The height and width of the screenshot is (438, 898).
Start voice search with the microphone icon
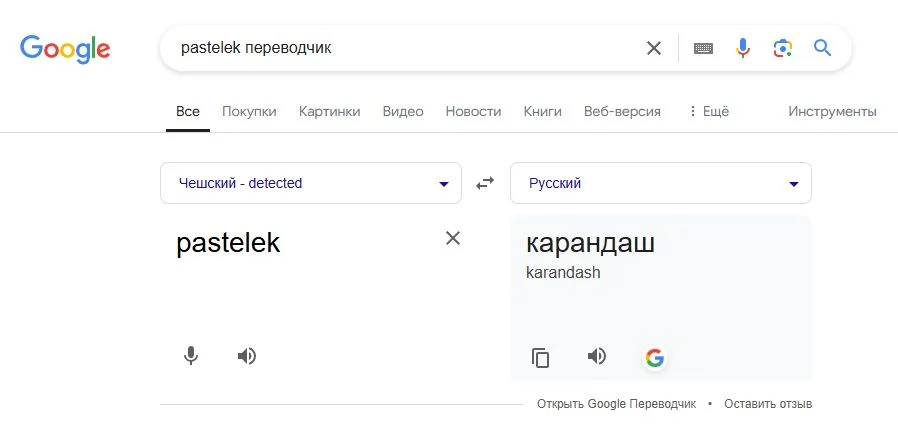[743, 48]
